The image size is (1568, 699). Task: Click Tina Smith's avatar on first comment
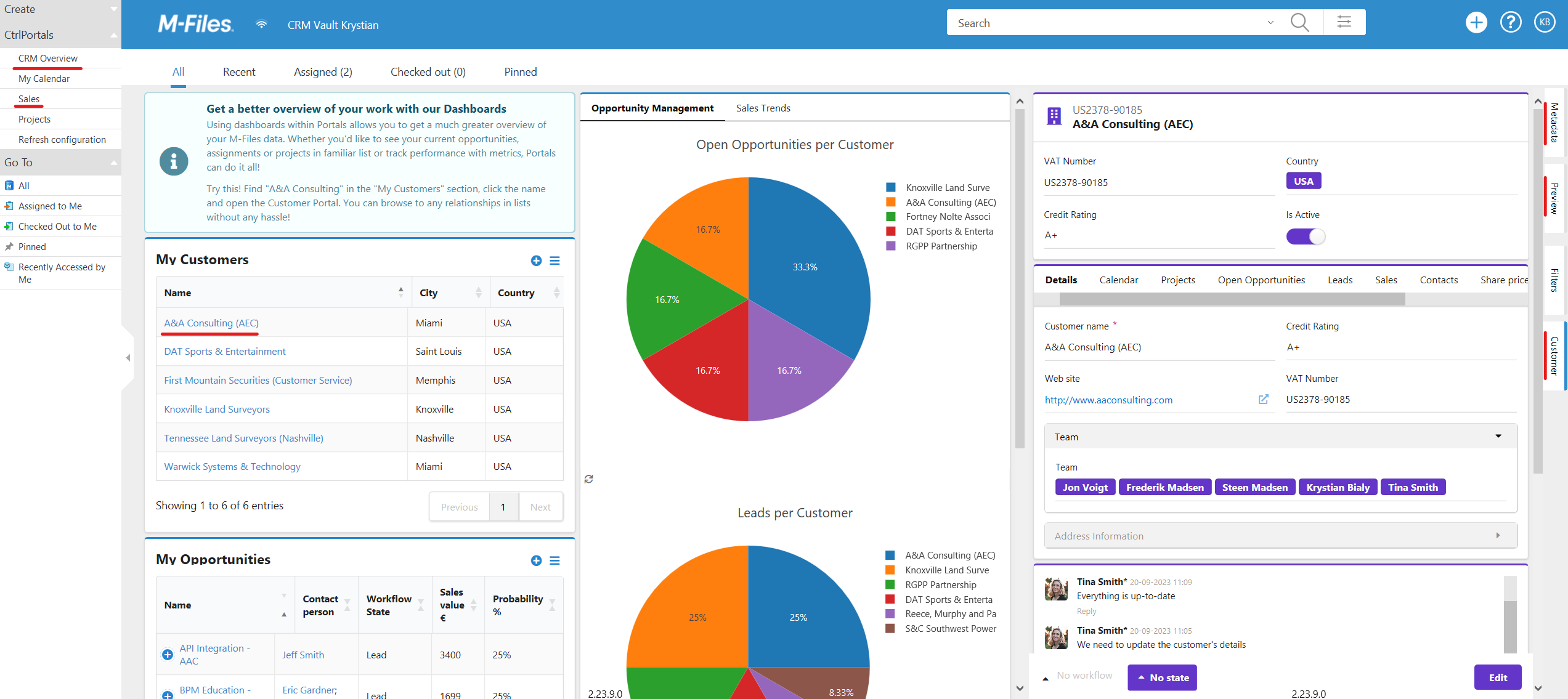point(1056,589)
